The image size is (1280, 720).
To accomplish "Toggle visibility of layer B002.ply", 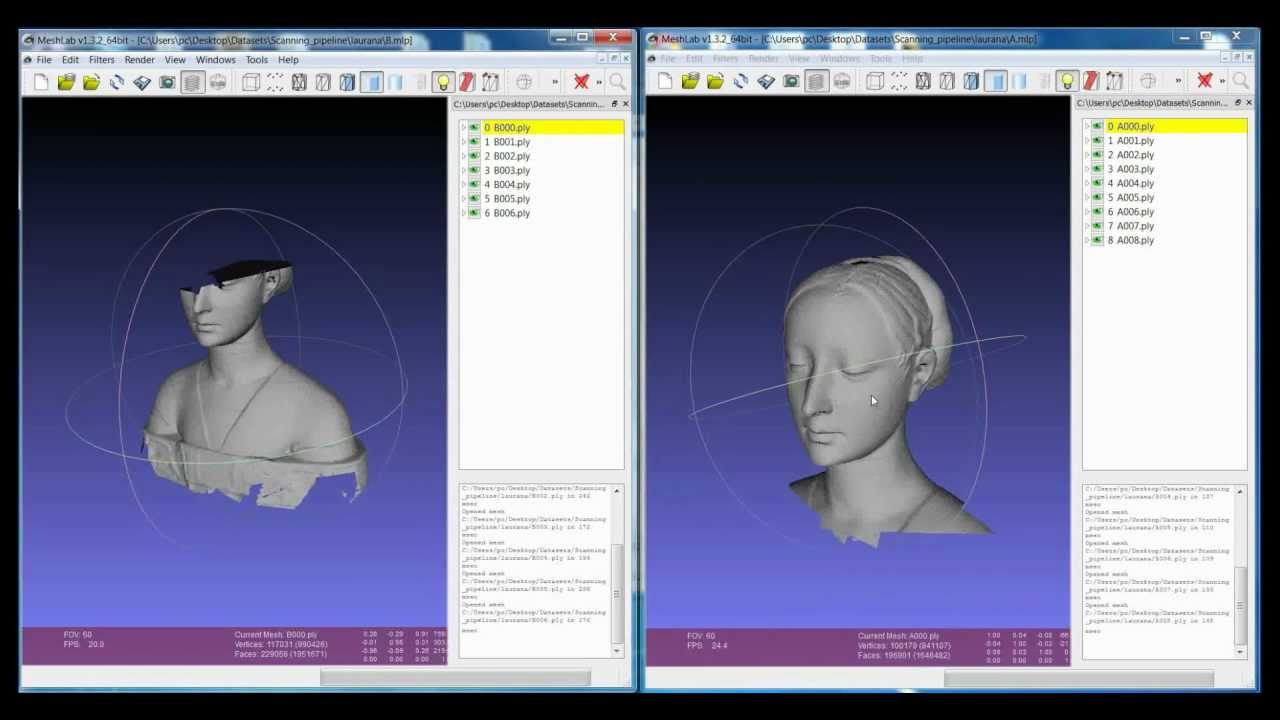I will click(474, 156).
